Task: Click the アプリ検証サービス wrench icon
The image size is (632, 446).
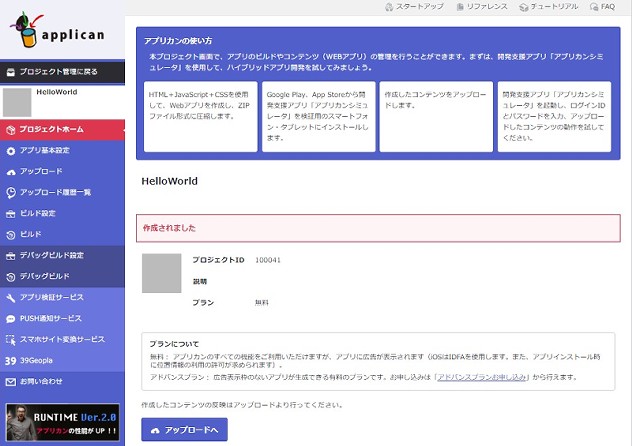Action: point(11,298)
